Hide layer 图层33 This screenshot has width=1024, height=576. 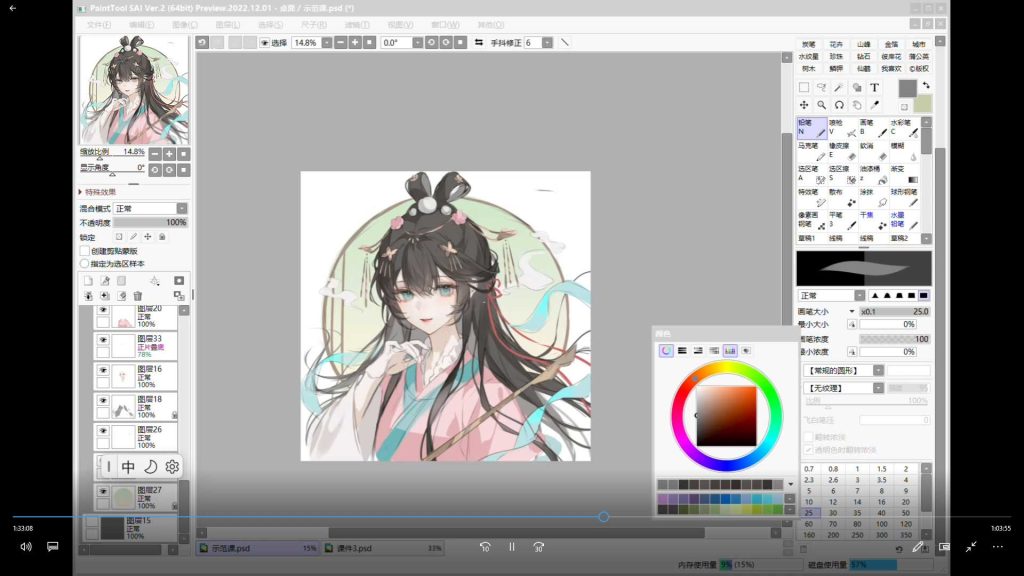tap(103, 340)
